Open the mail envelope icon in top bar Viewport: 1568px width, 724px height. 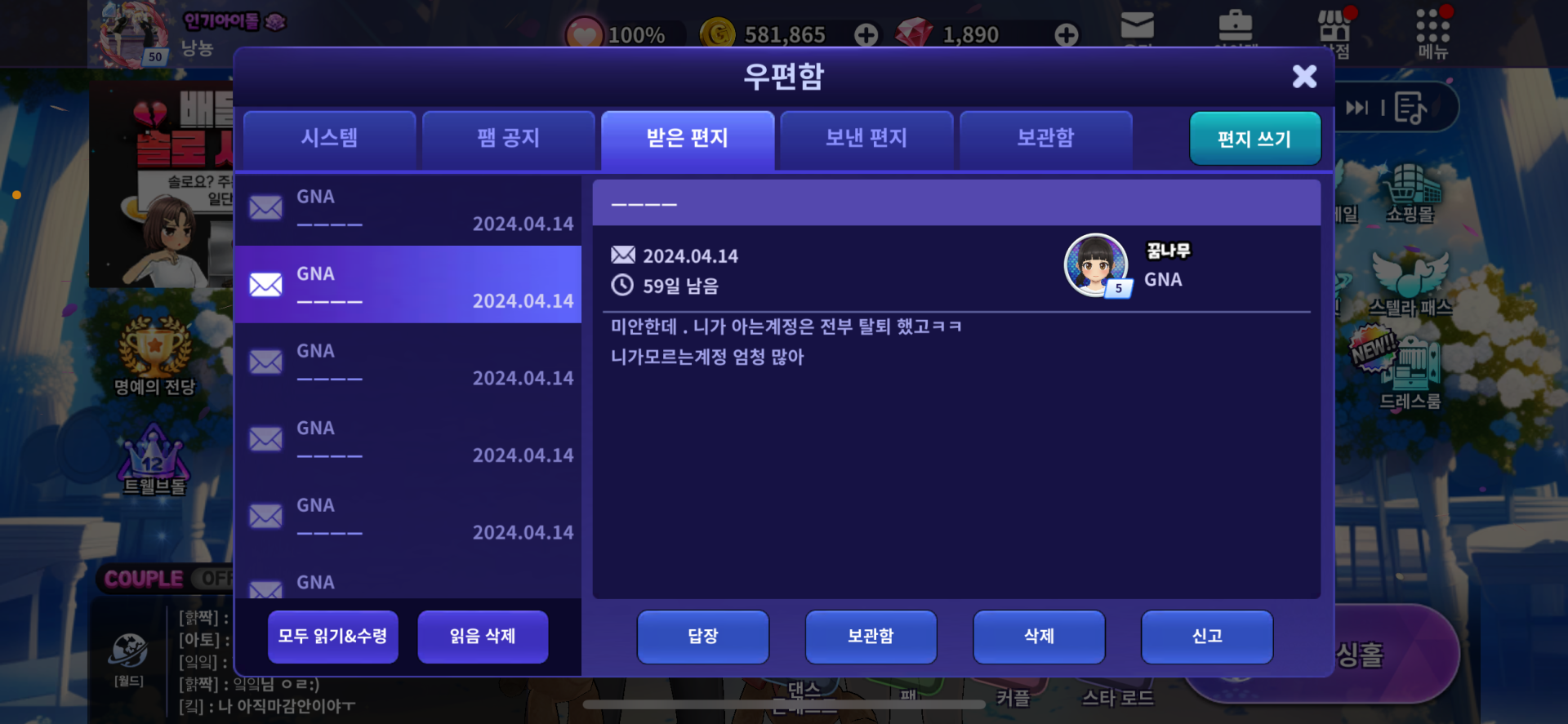point(1137,26)
